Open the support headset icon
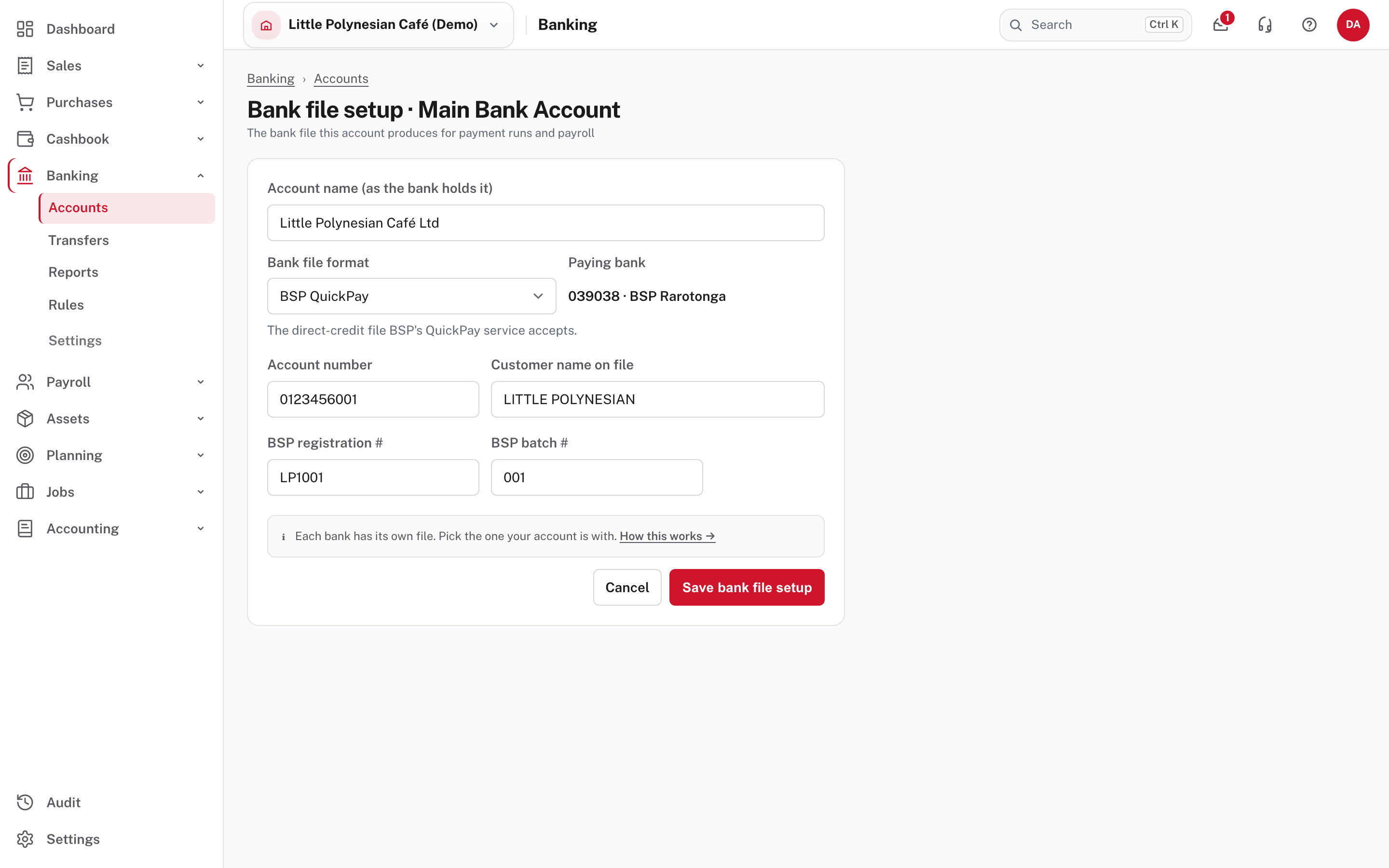This screenshot has width=1389, height=868. pos(1265,25)
